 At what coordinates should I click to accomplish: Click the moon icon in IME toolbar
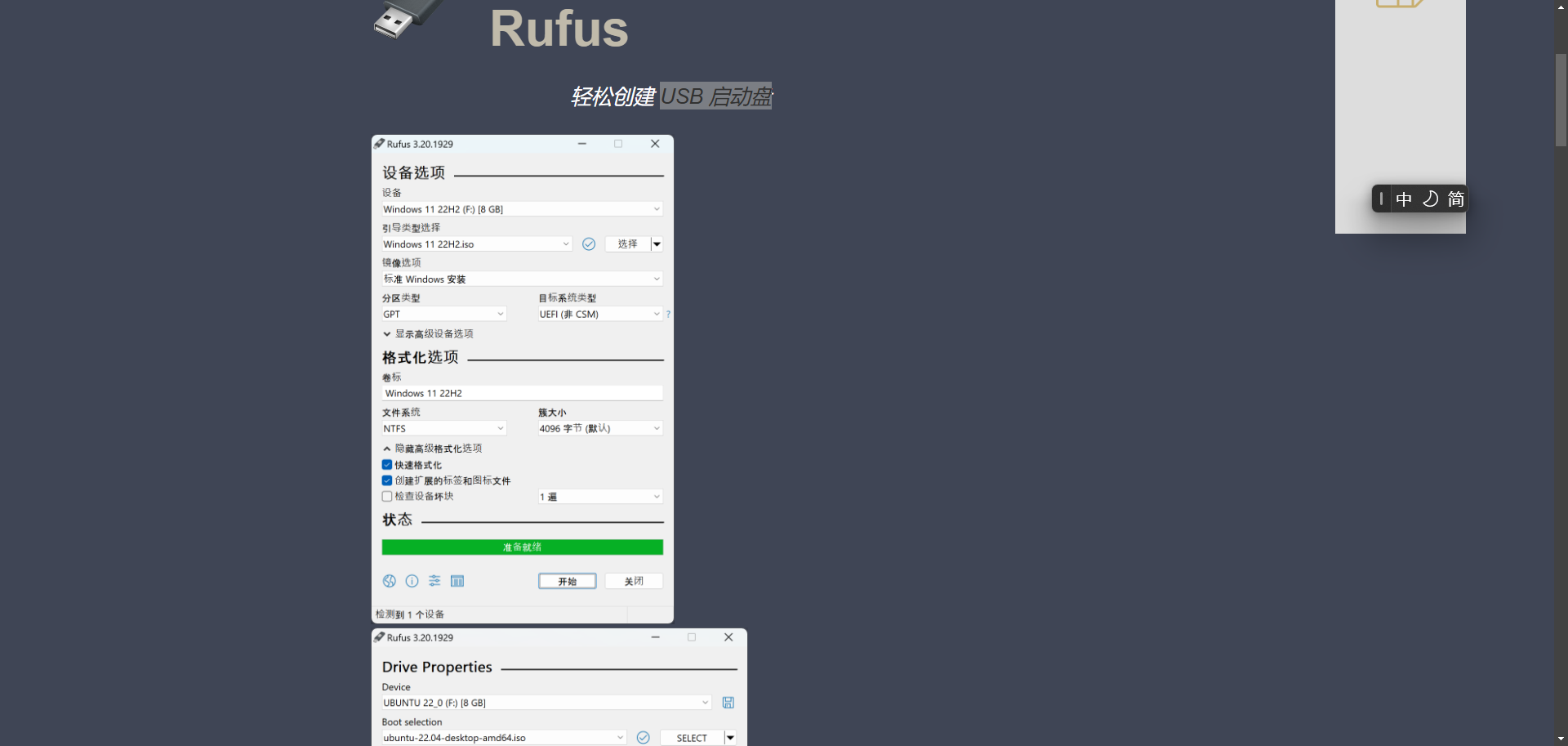(1430, 199)
